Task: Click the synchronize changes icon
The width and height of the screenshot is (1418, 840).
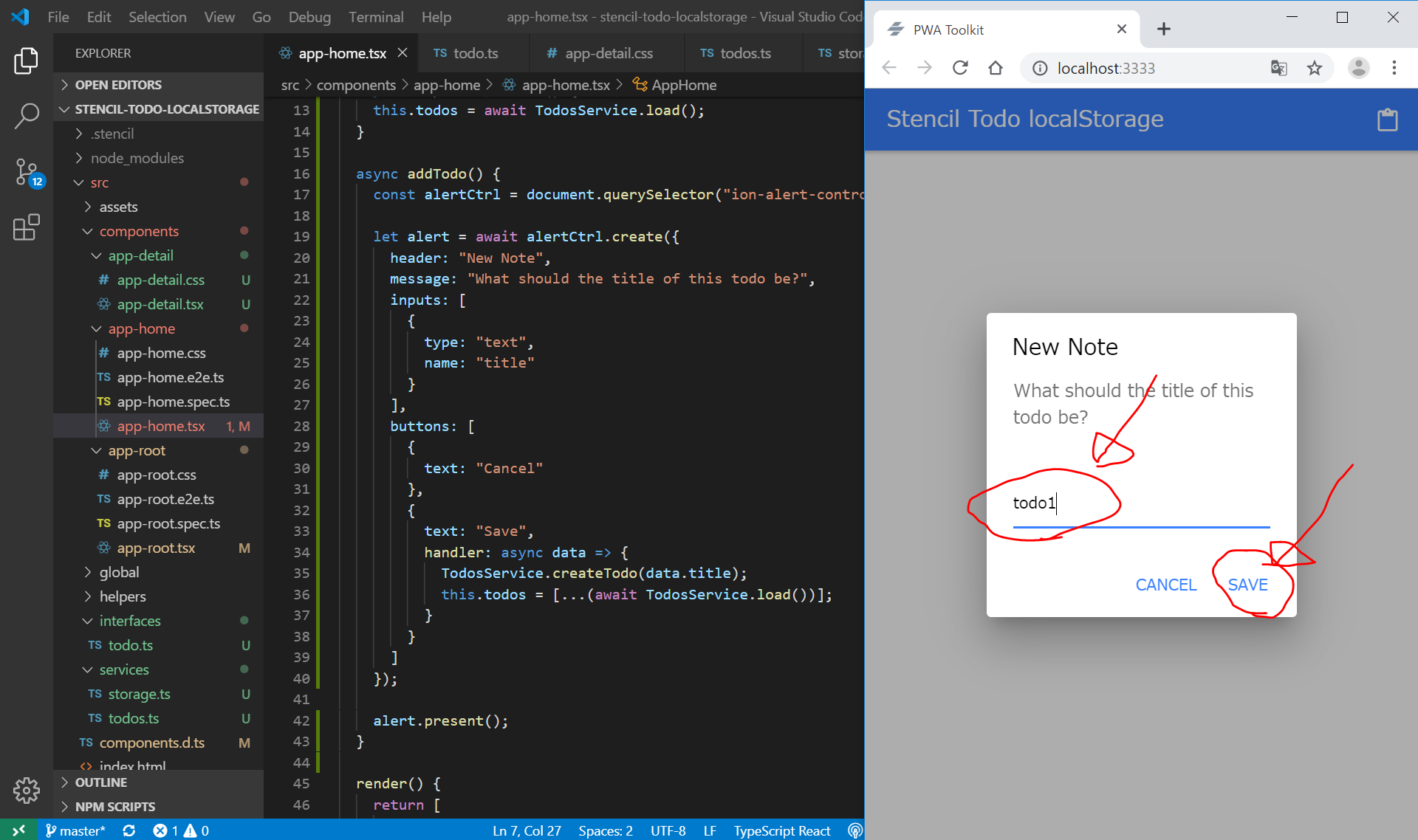Action: coord(129,830)
